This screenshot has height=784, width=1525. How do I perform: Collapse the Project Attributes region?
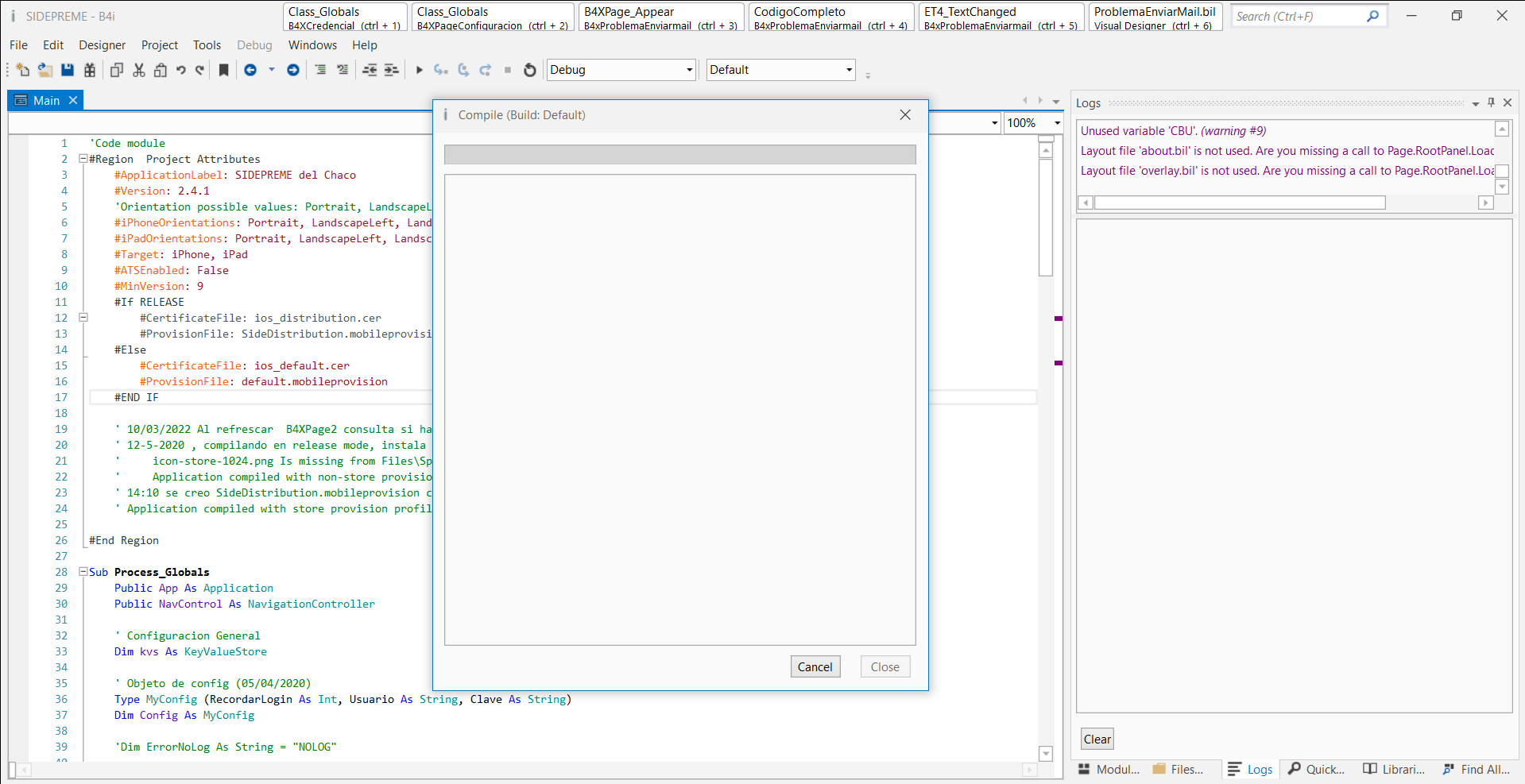[83, 159]
